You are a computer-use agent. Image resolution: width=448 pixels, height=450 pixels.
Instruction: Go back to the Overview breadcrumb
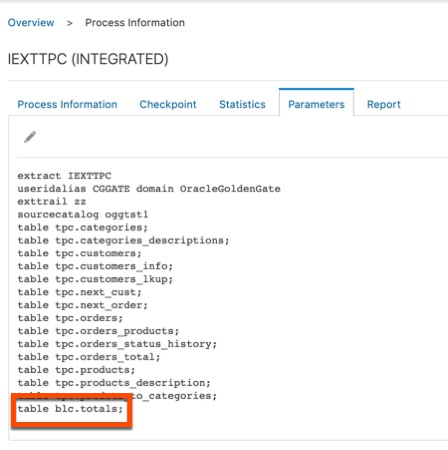click(x=31, y=23)
